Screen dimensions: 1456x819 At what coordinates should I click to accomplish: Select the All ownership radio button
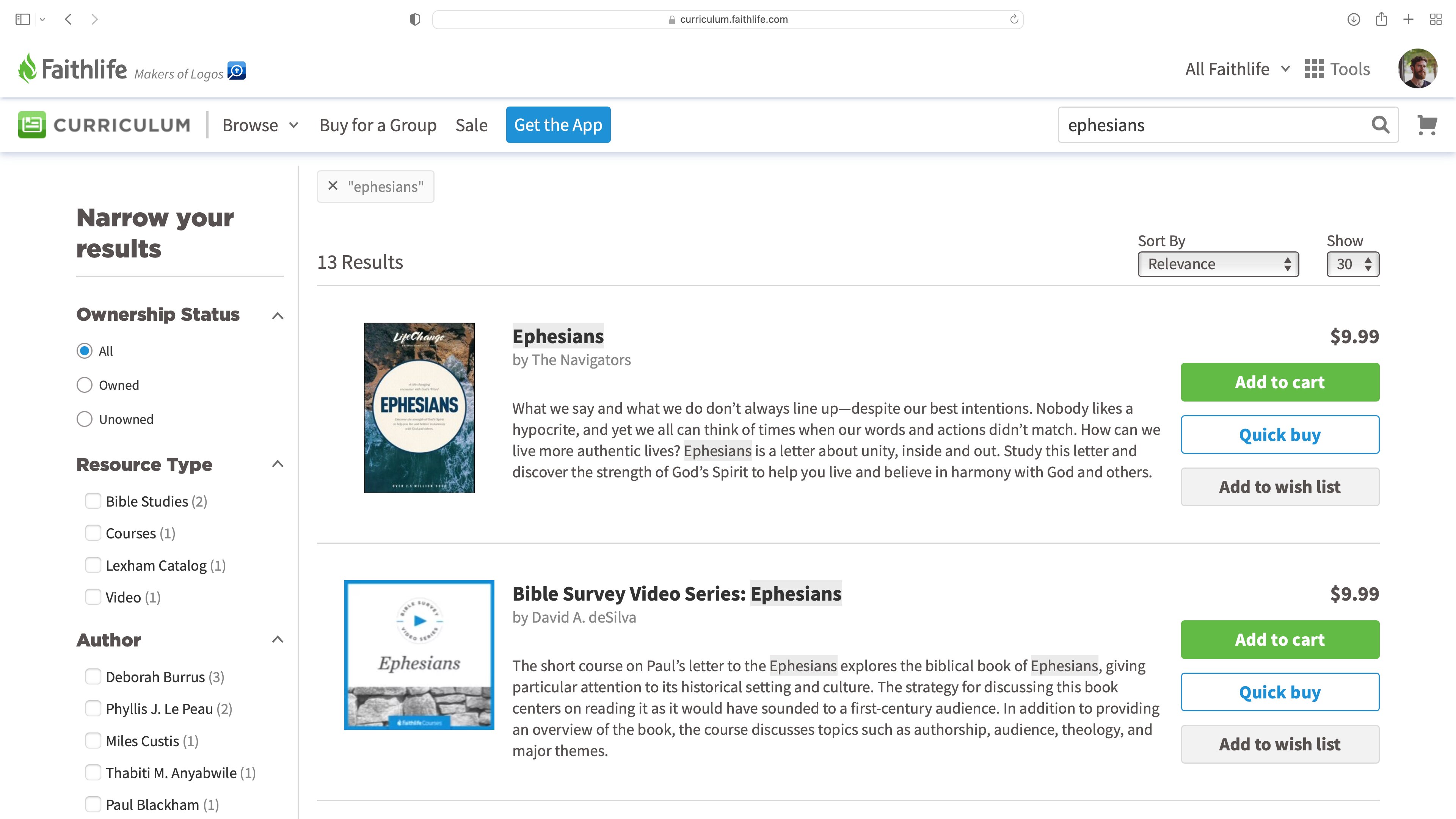coord(84,351)
